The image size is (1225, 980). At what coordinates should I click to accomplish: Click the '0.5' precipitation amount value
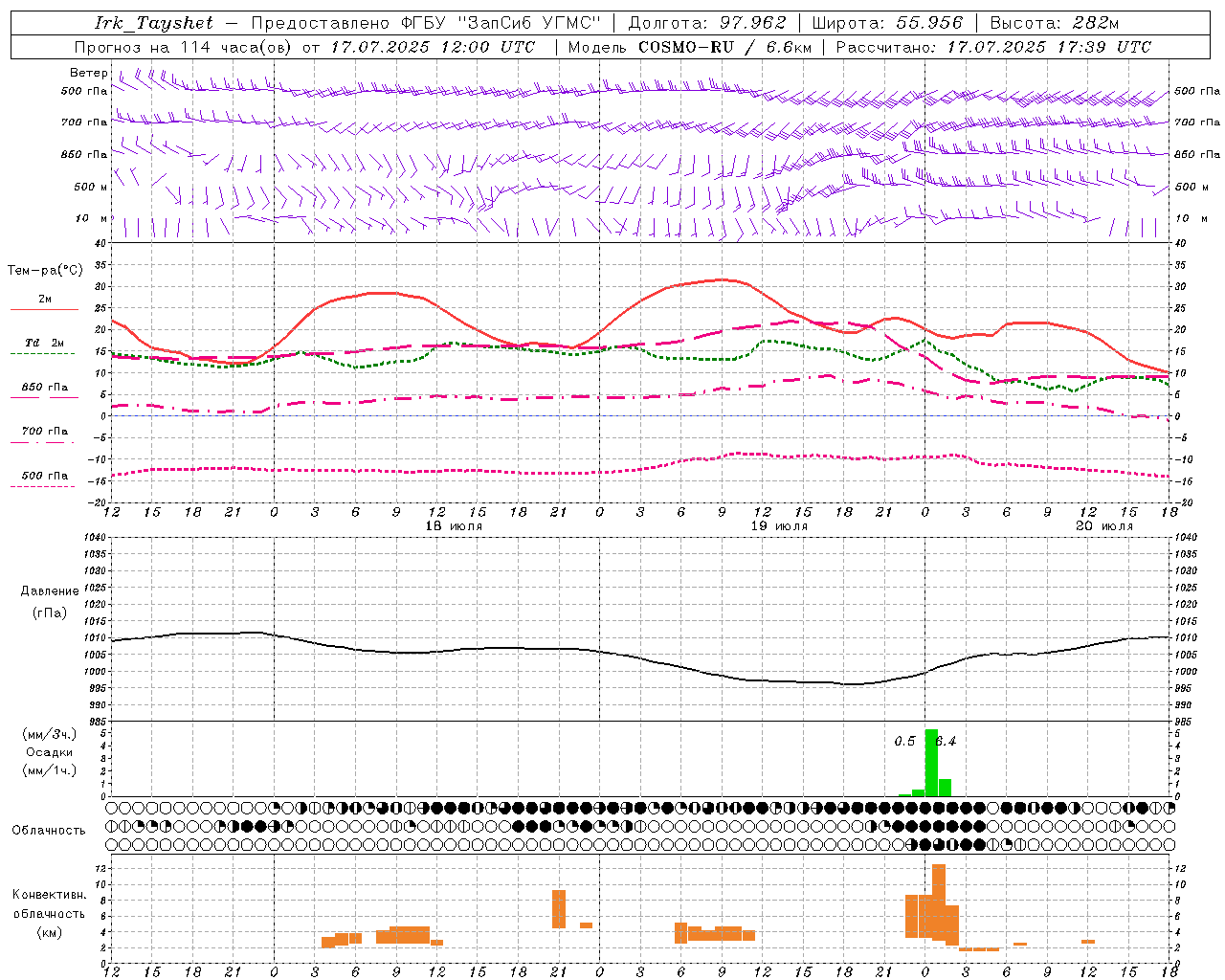[904, 741]
